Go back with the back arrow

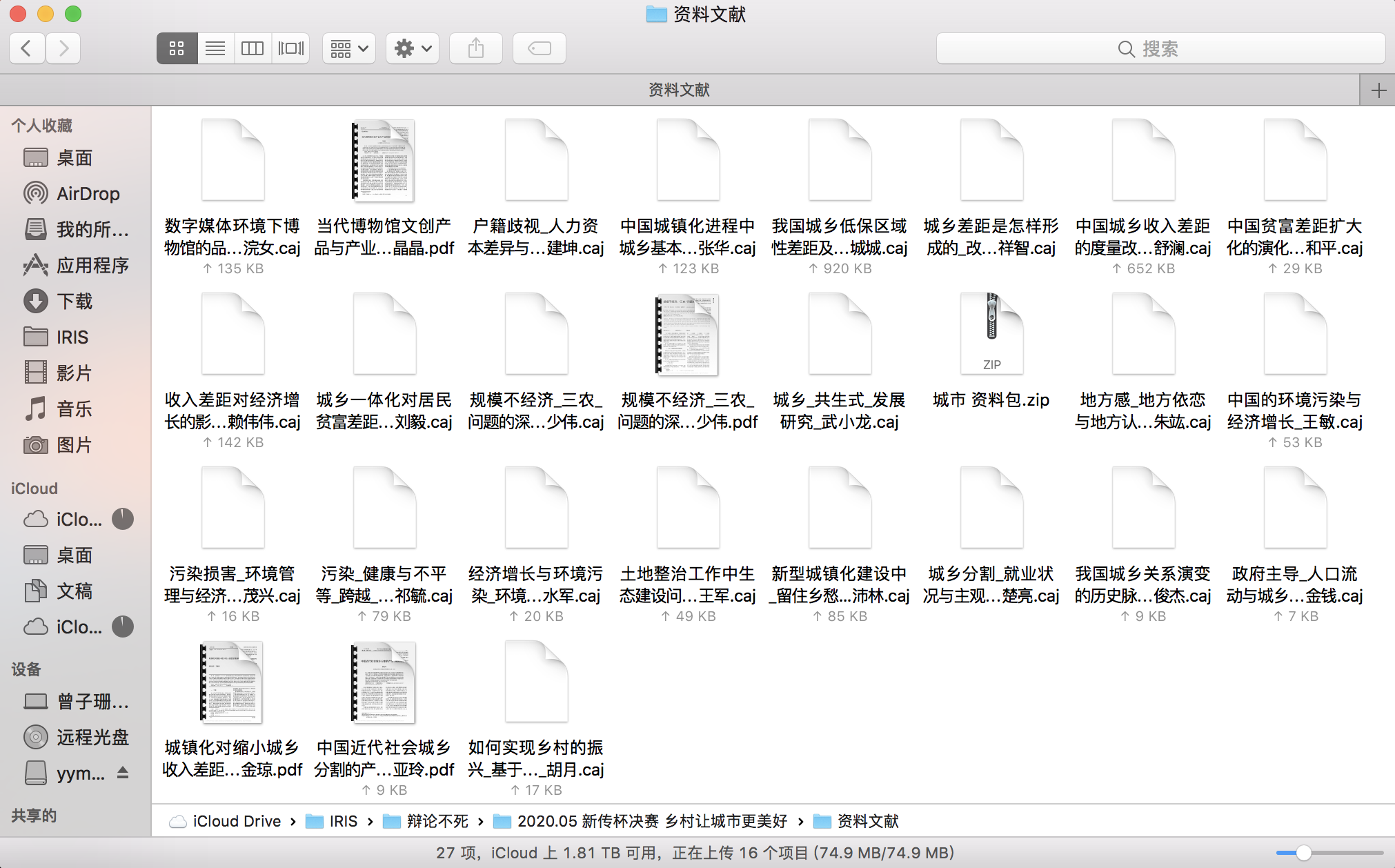click(28, 48)
